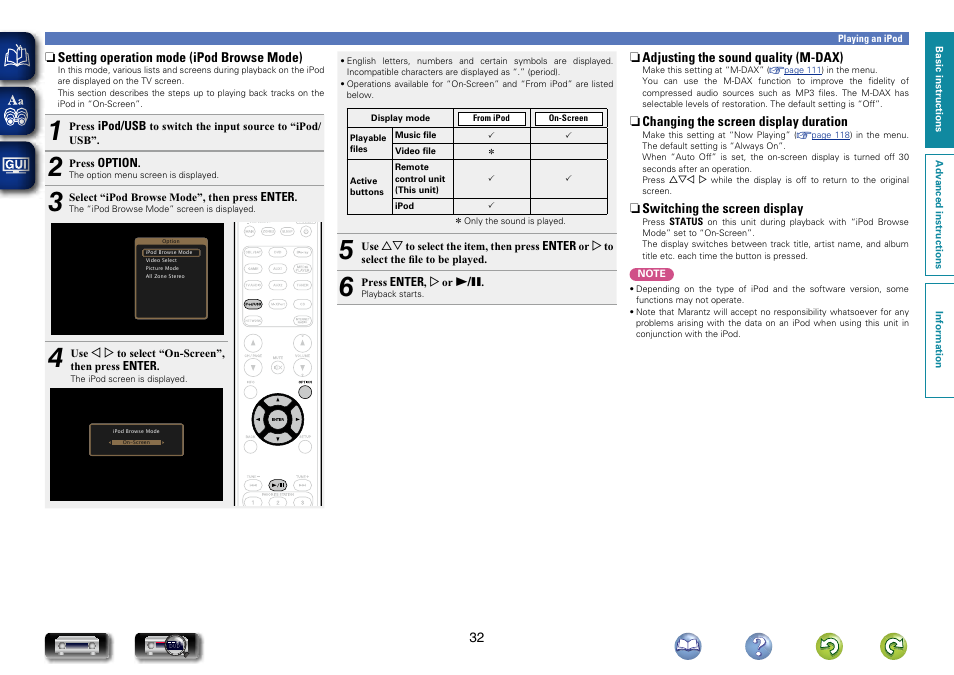This screenshot has width=954, height=675.
Task: Follow the page 118 link
Action: pyautogui.click(x=830, y=135)
